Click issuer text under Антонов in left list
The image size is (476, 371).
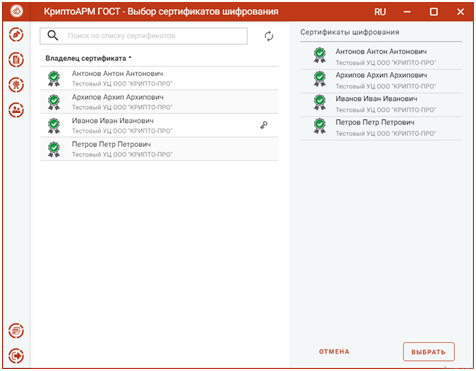tap(122, 84)
